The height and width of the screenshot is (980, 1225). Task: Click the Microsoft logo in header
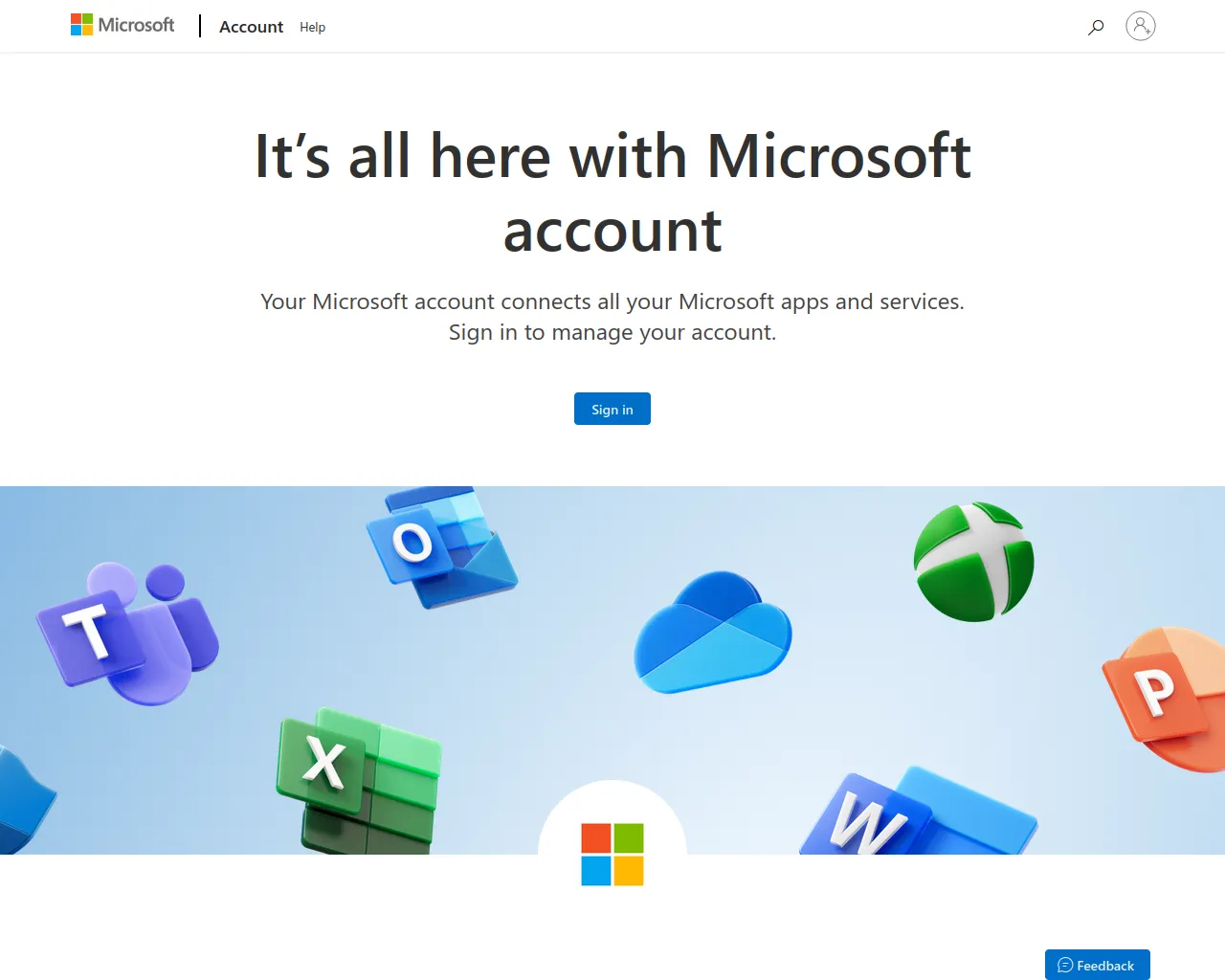[x=122, y=25]
